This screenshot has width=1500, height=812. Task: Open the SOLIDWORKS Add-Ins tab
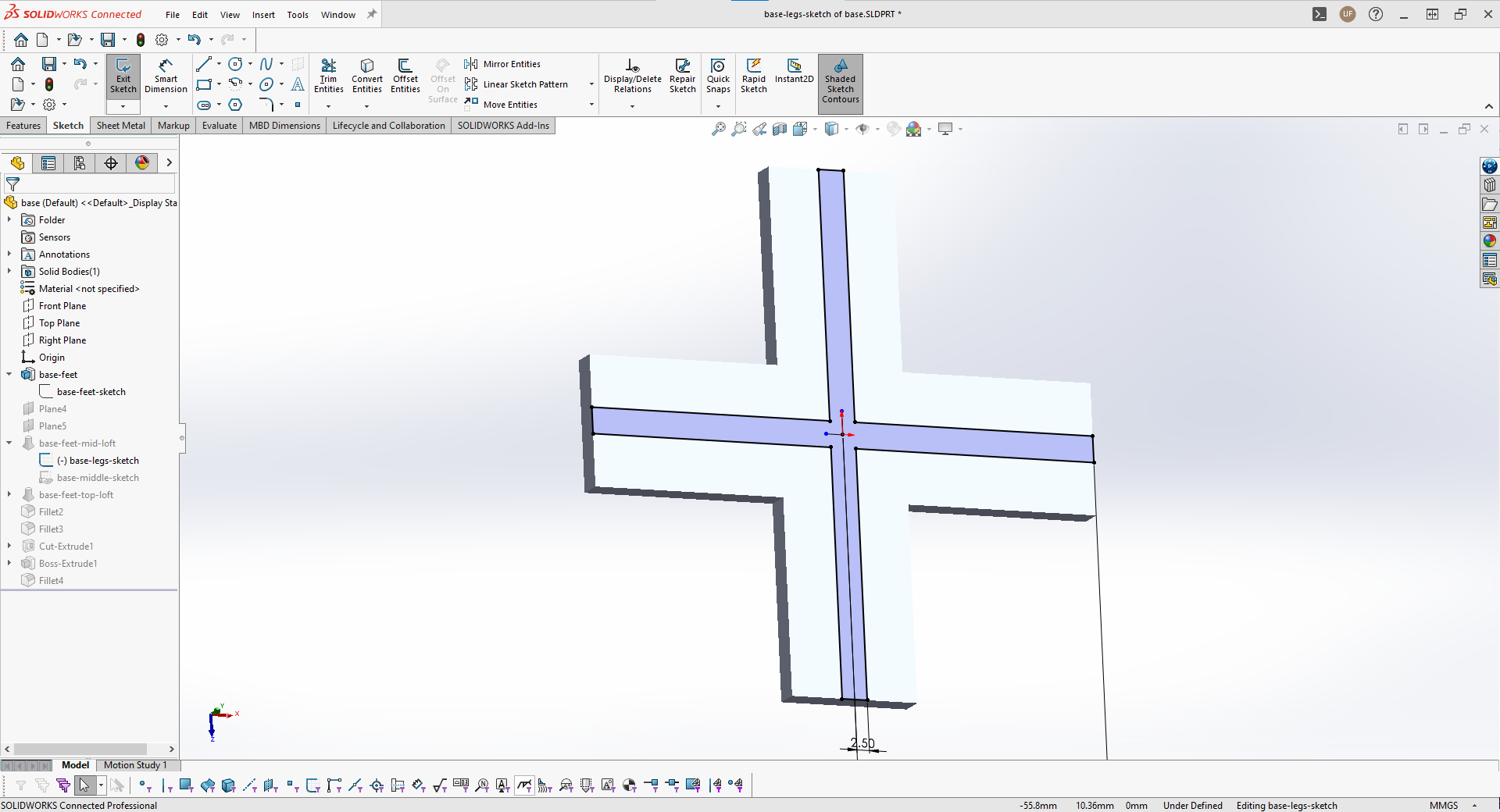[503, 126]
